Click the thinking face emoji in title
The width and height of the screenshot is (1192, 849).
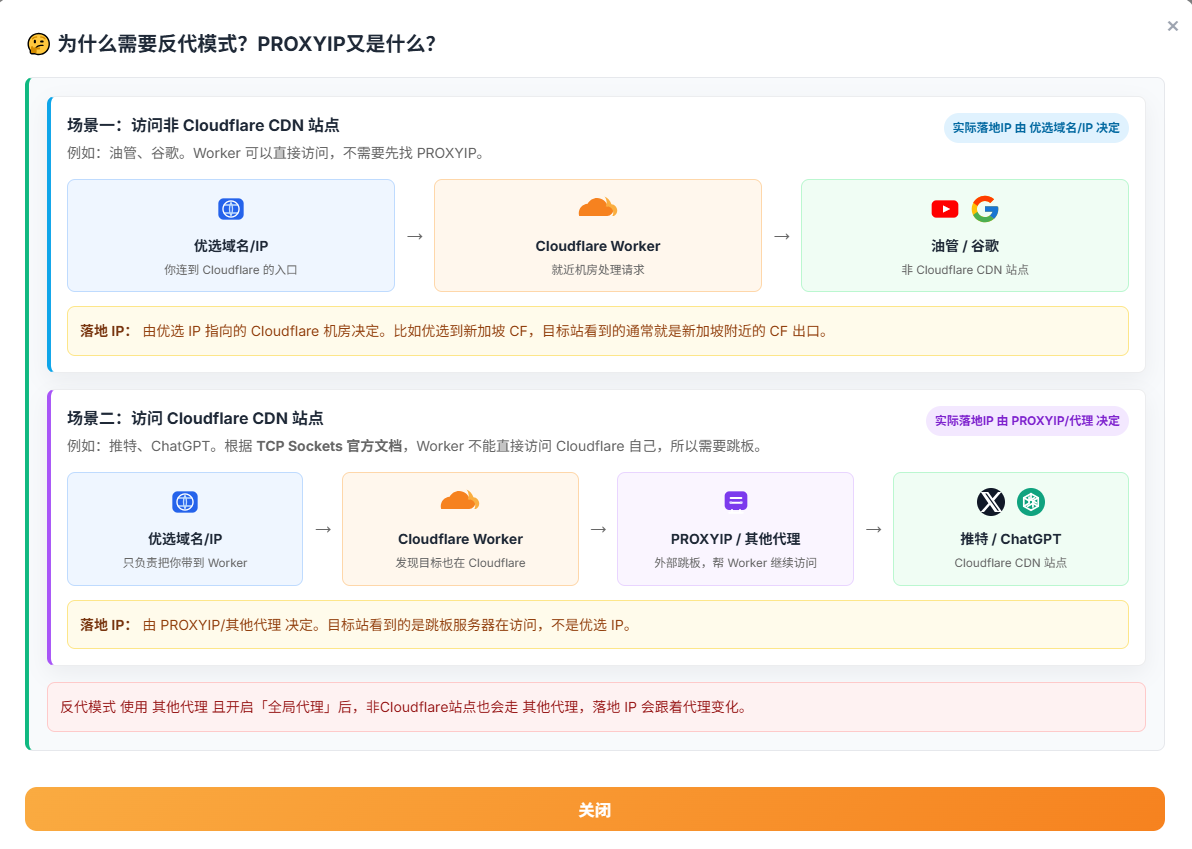(38, 44)
